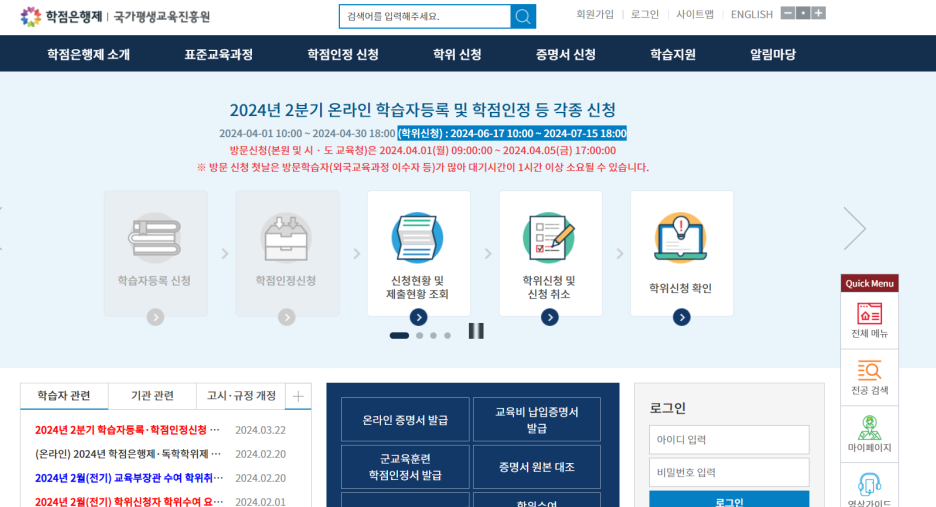Open 마이페이지 in Quick Menu
The height and width of the screenshot is (507, 936).
(869, 434)
